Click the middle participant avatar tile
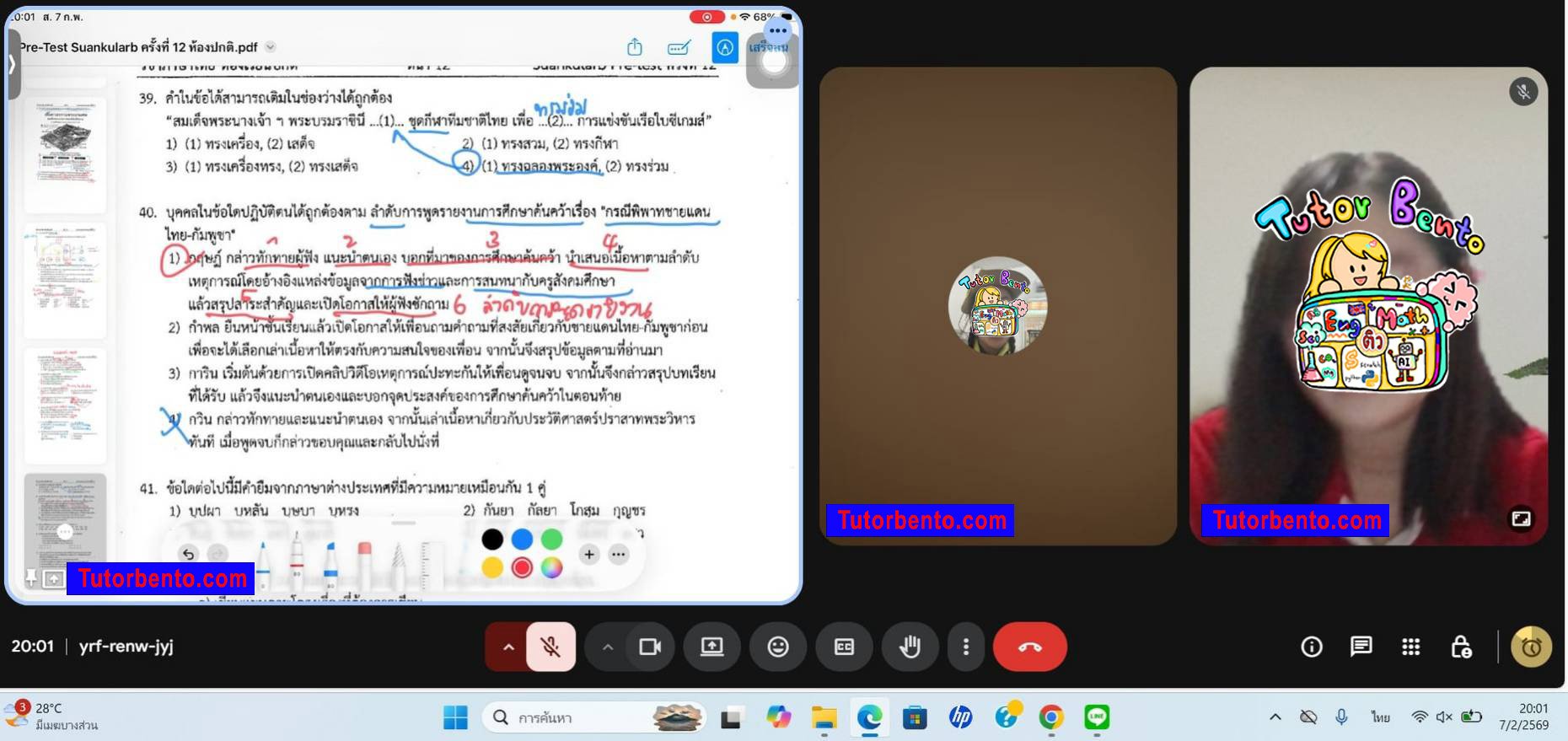This screenshot has width=1568, height=741. pyautogui.click(x=997, y=305)
